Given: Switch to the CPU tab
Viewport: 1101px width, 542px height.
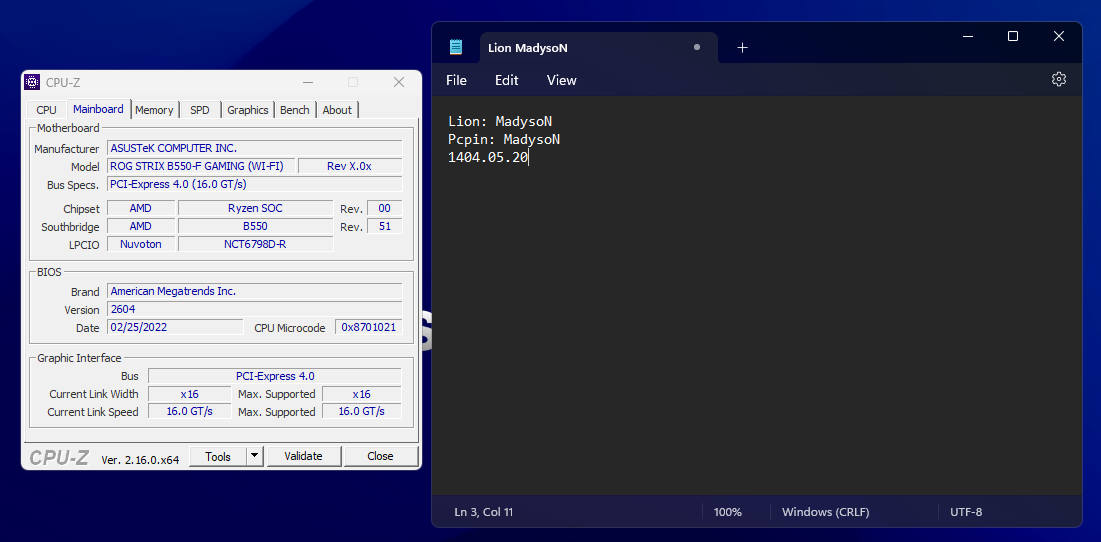Looking at the screenshot, I should point(46,110).
